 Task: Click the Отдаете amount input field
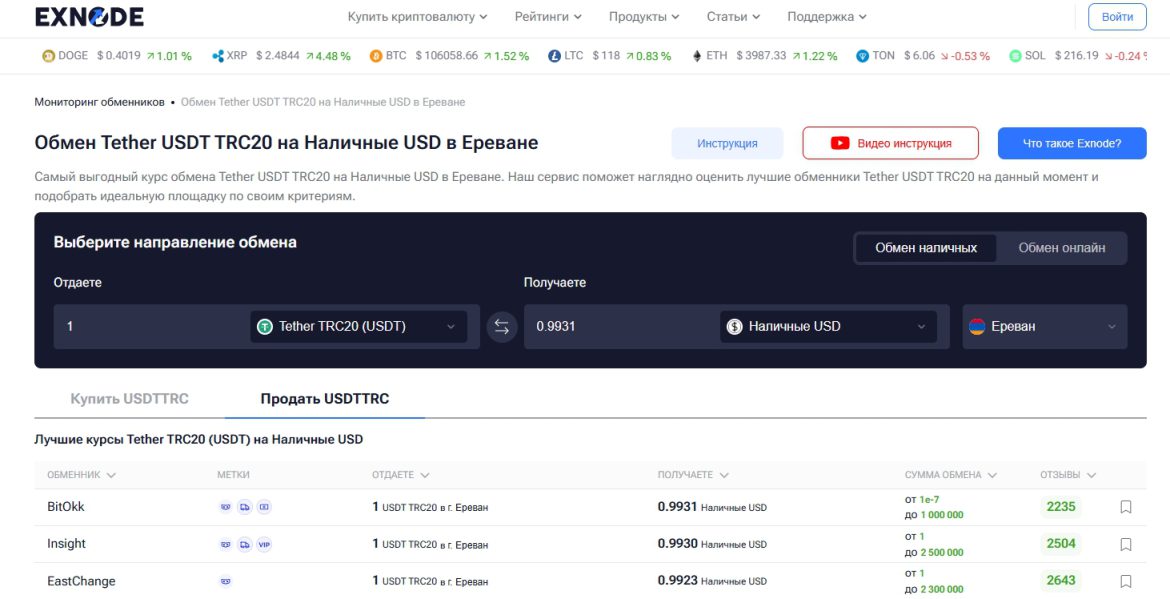coord(150,327)
